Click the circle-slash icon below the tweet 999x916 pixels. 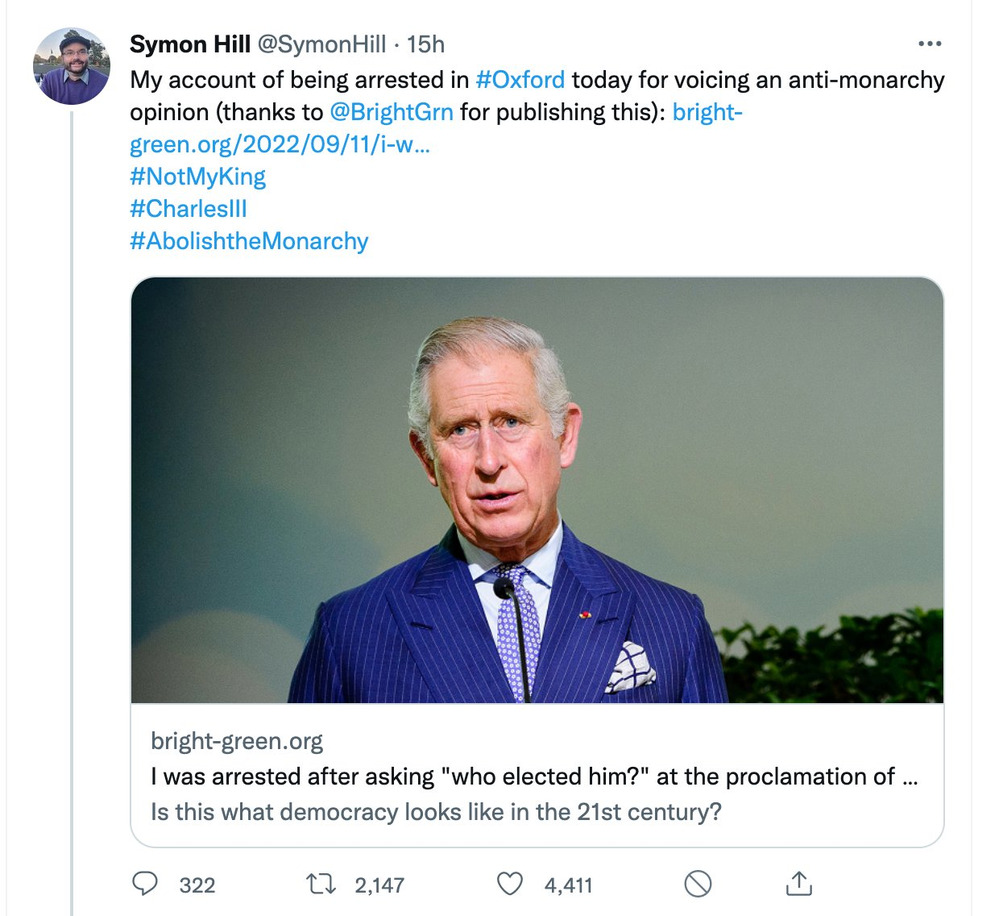point(697,884)
